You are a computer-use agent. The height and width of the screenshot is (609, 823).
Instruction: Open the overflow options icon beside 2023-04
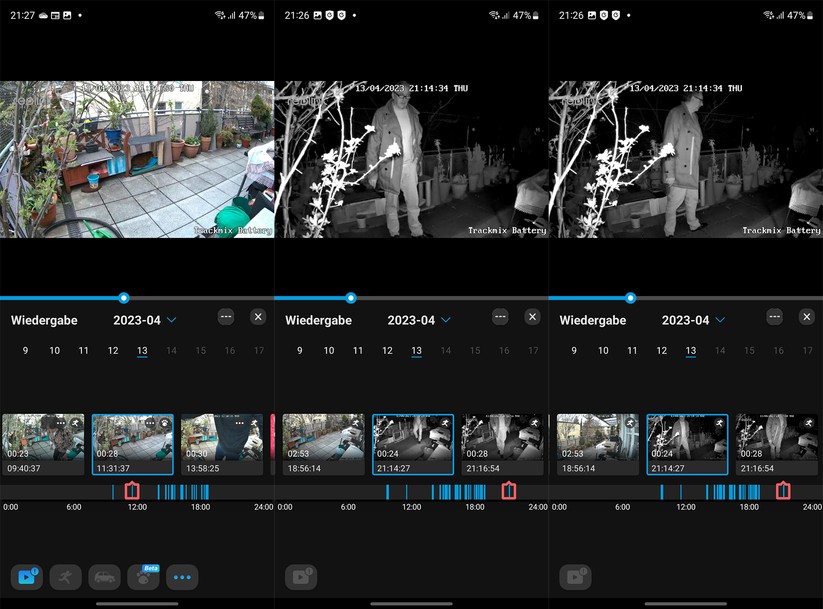[x=227, y=316]
